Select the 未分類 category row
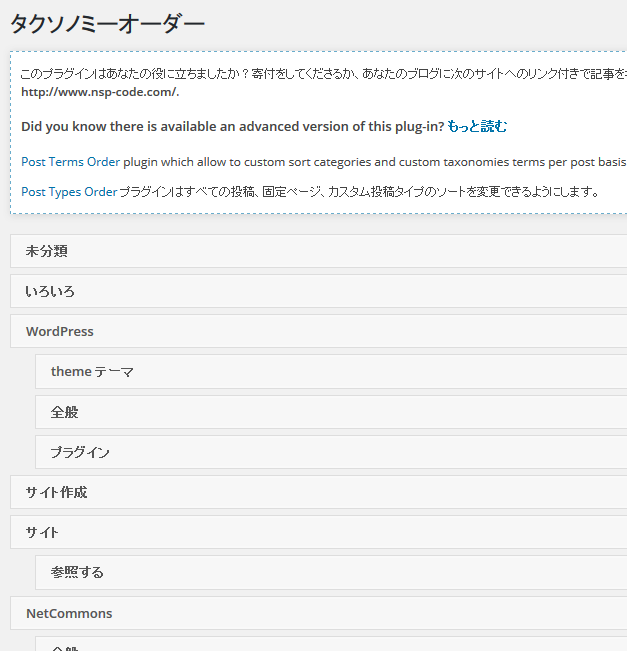The height and width of the screenshot is (651, 627). 318,251
